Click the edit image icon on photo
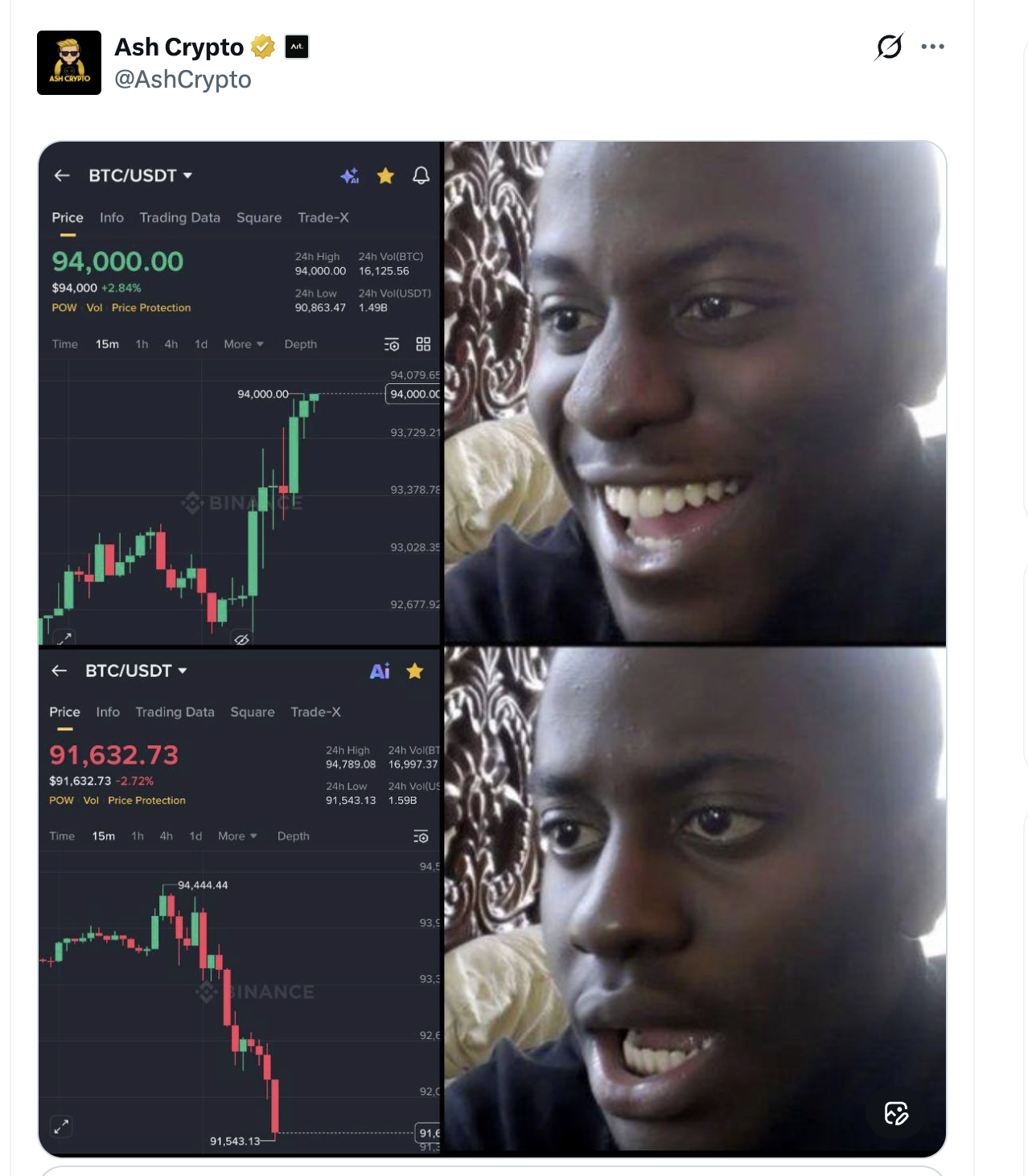Screen dimensions: 1028x1176 point(896,1113)
